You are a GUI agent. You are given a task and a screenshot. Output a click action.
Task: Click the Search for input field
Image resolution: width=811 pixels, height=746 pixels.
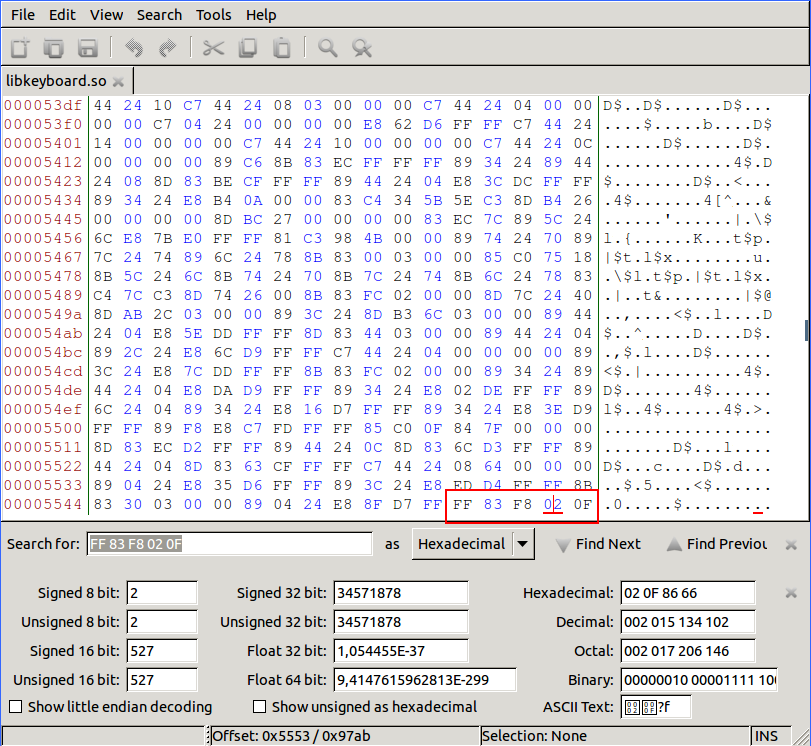[229, 544]
